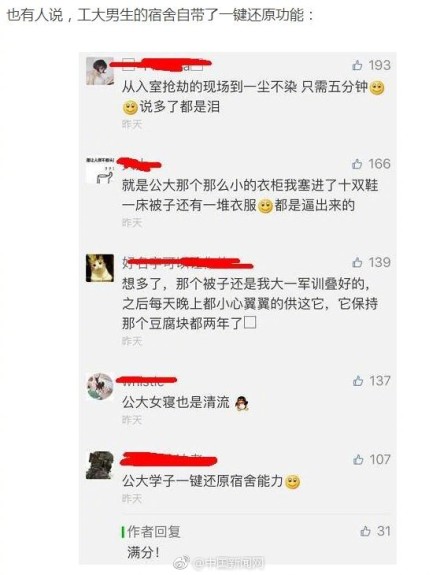Click 昨天 timestamp under the first comment

(132, 124)
